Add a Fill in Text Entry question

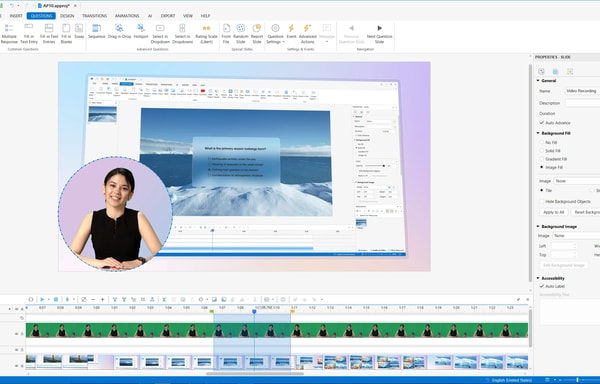coord(29,34)
